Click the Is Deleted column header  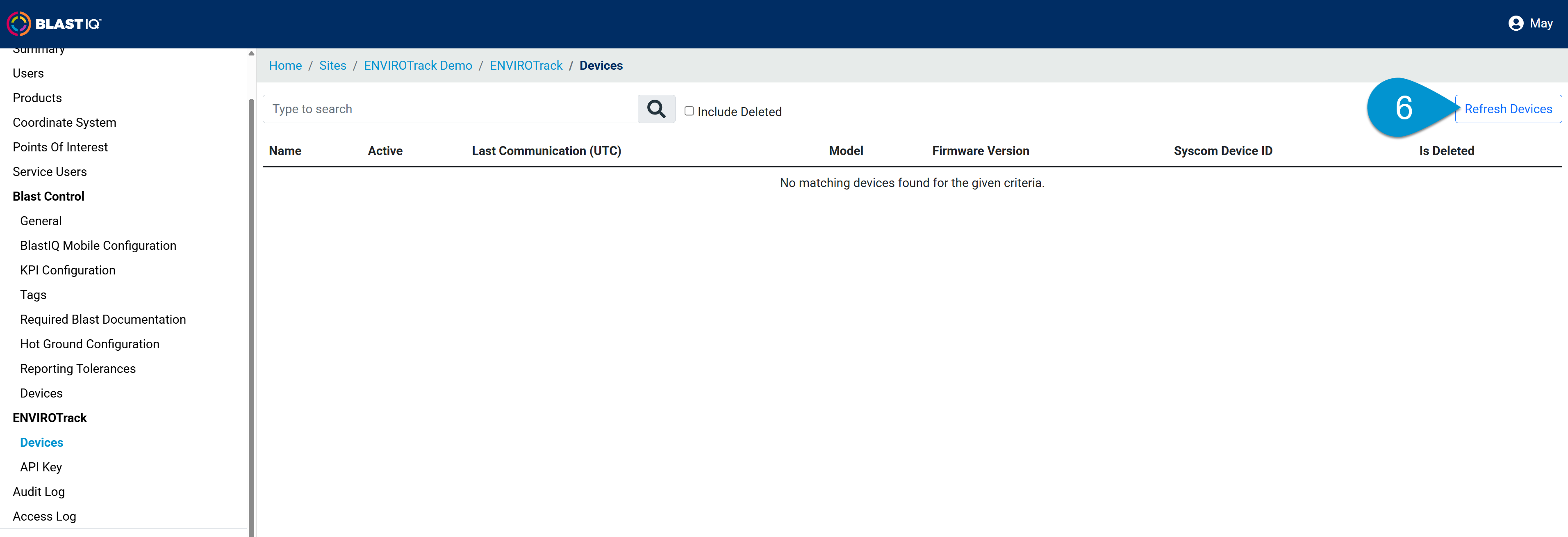click(x=1446, y=151)
